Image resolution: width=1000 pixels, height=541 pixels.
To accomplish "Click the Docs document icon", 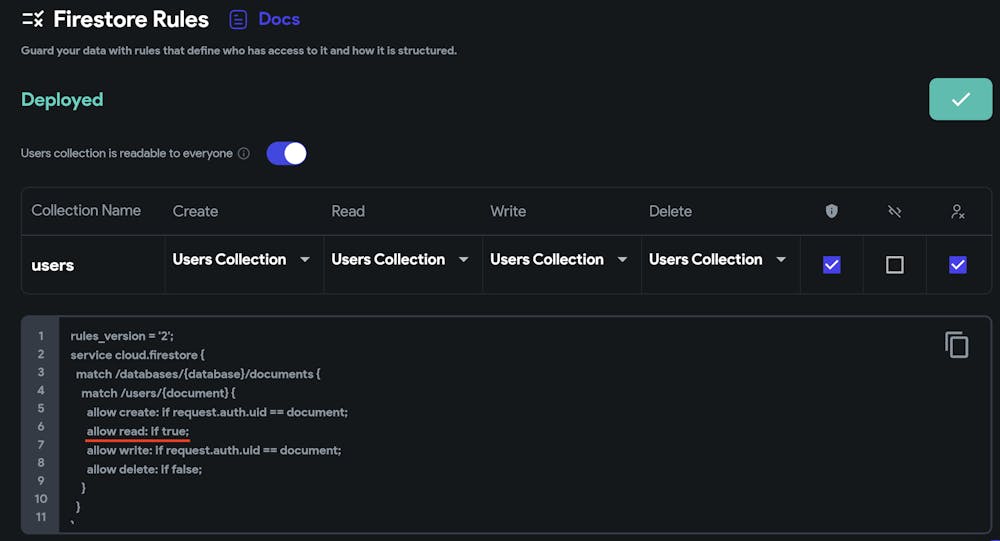I will pyautogui.click(x=238, y=19).
